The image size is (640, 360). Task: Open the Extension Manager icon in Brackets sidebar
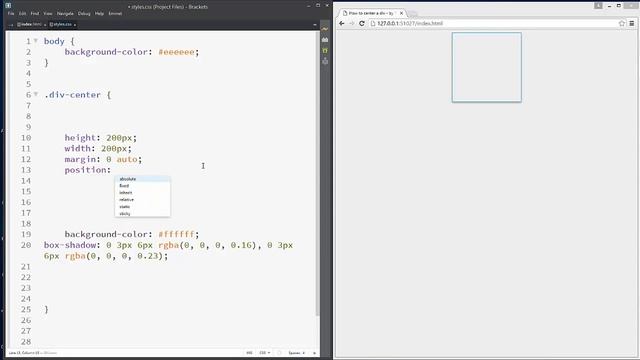point(325,40)
